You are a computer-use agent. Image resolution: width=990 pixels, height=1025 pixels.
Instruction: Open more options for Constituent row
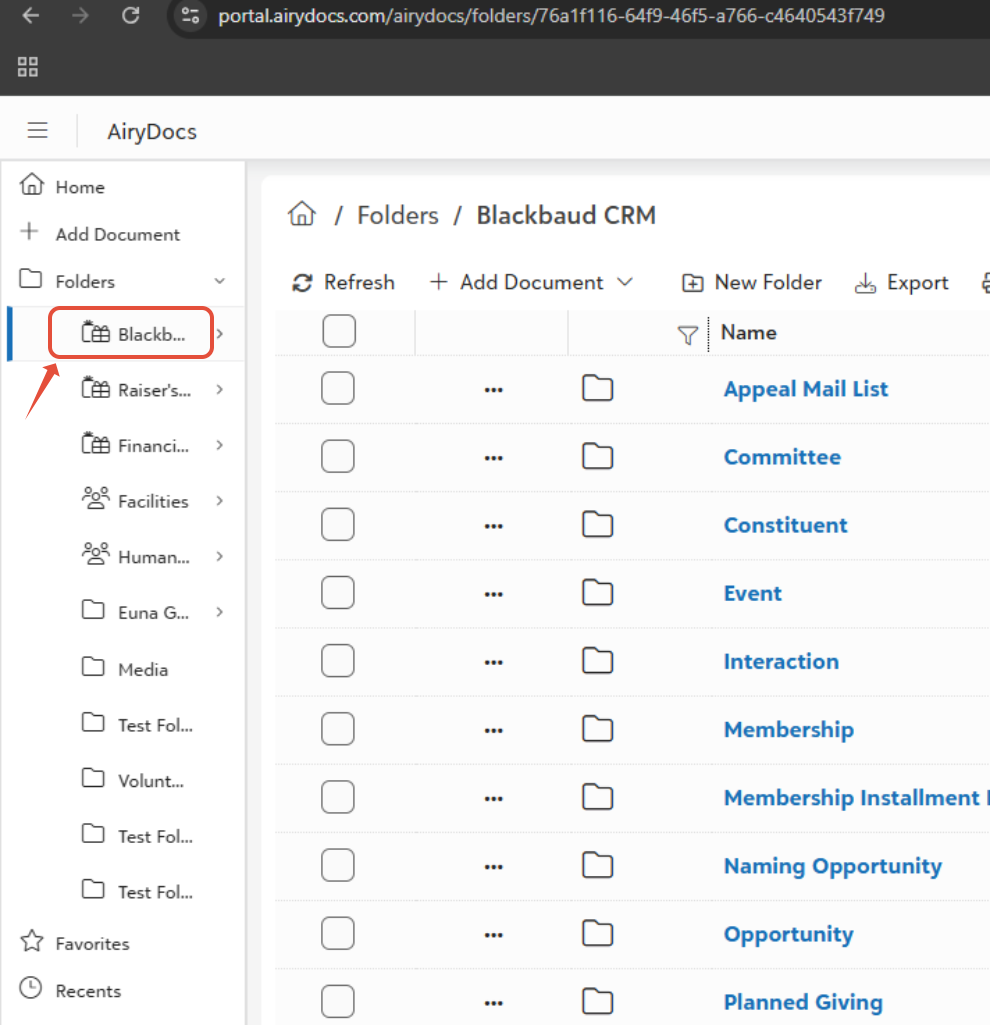[x=494, y=526]
